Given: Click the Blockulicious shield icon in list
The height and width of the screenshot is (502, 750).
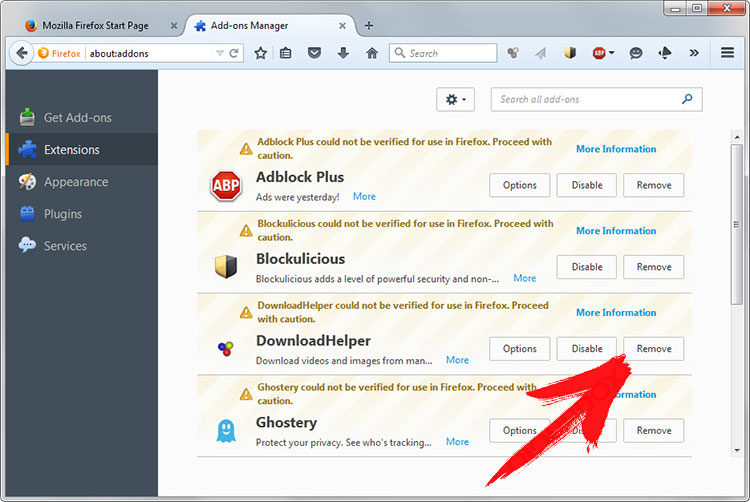Looking at the screenshot, I should [x=226, y=266].
